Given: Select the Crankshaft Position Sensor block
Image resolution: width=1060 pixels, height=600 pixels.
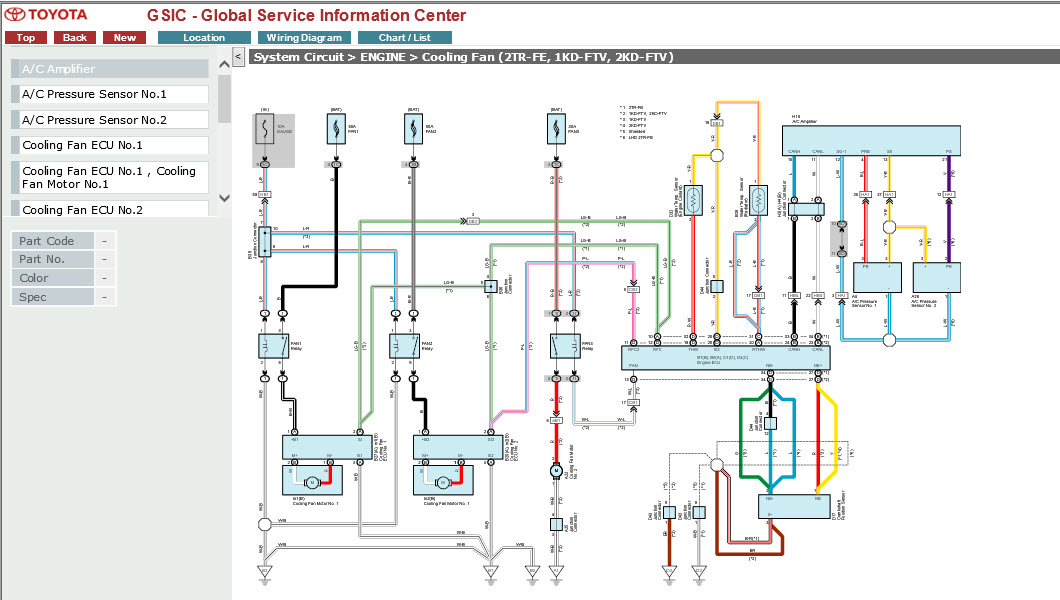Looking at the screenshot, I should pyautogui.click(x=794, y=507).
